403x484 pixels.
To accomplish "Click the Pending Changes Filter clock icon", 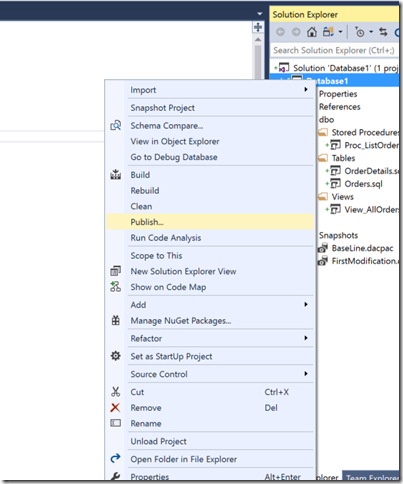I will tap(360, 32).
